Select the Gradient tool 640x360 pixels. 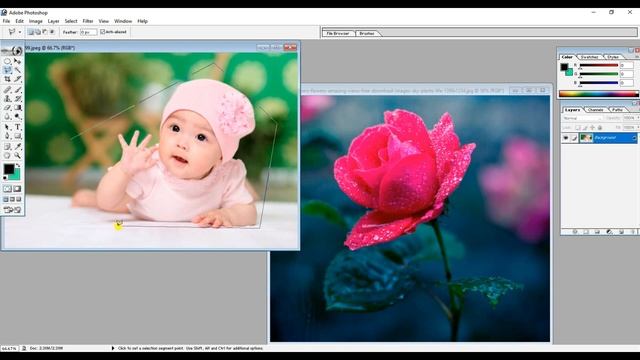point(18,107)
